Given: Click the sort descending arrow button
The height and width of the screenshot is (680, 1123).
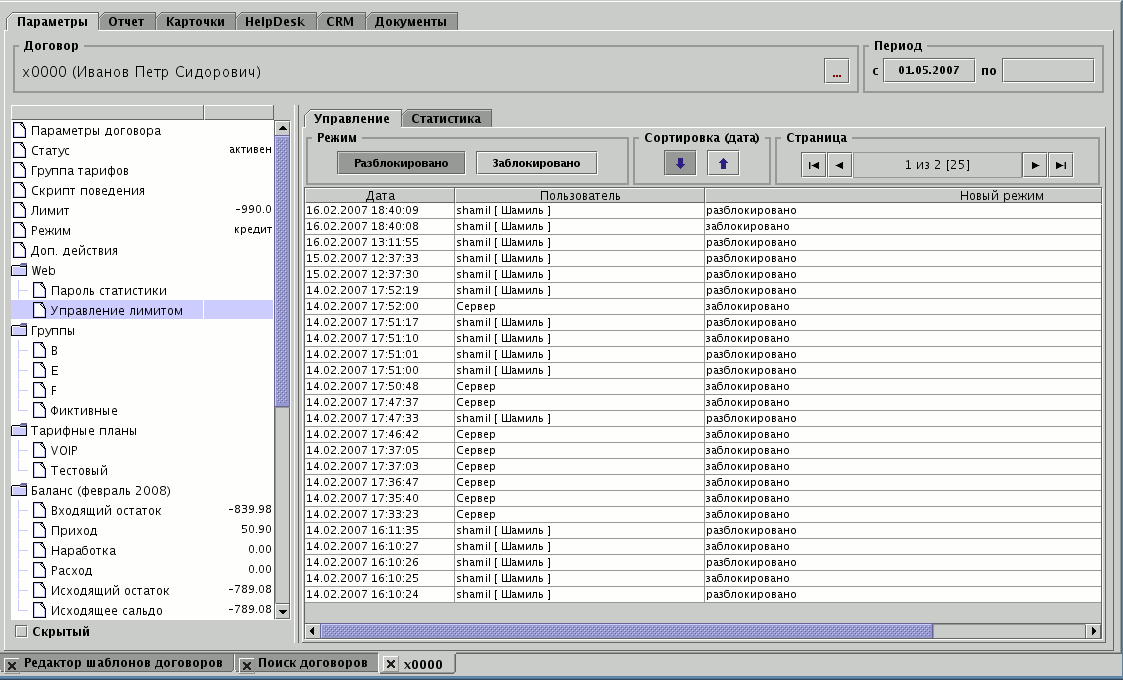Looking at the screenshot, I should [680, 164].
